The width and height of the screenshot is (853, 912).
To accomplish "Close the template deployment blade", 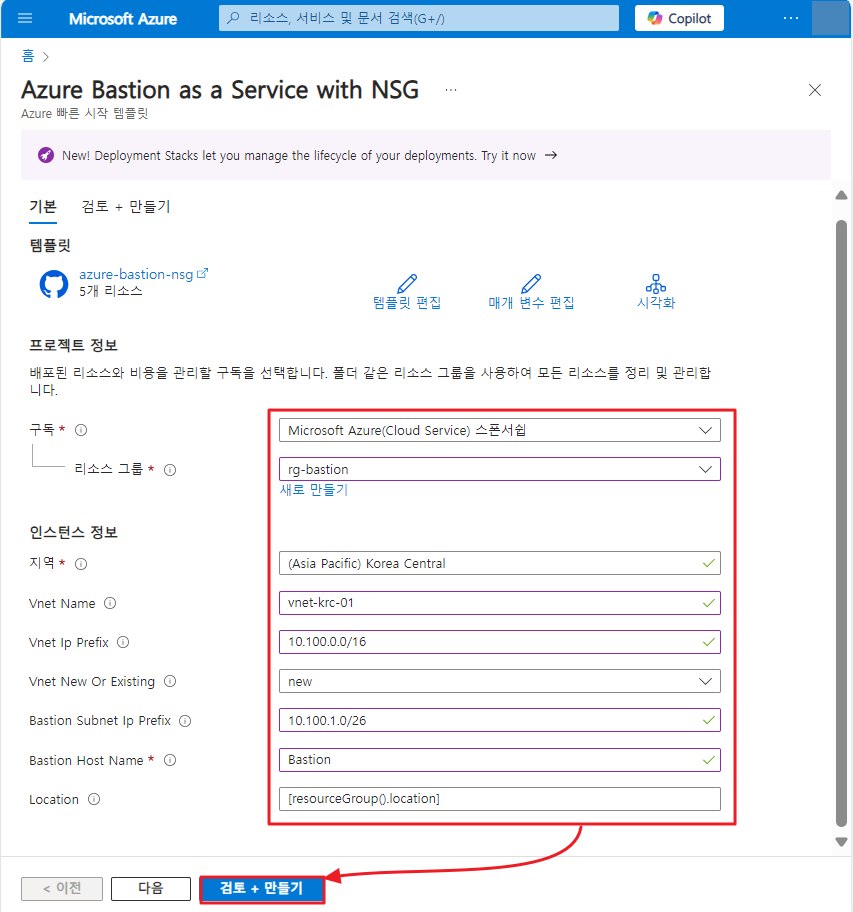I will coord(815,90).
